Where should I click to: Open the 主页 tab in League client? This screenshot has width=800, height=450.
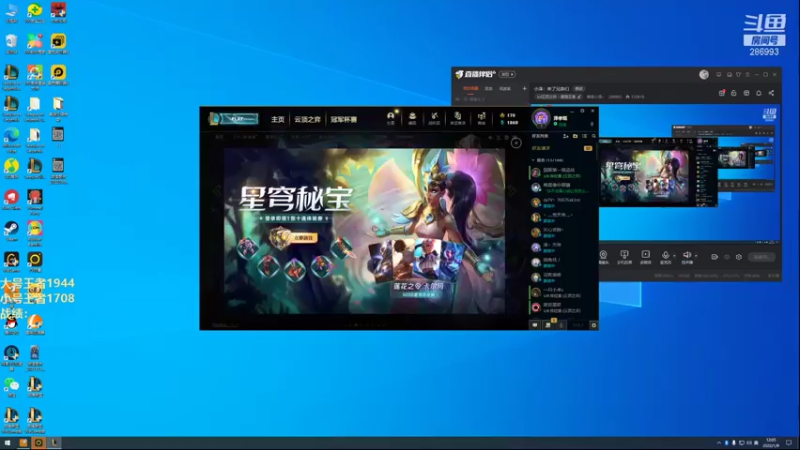click(278, 119)
